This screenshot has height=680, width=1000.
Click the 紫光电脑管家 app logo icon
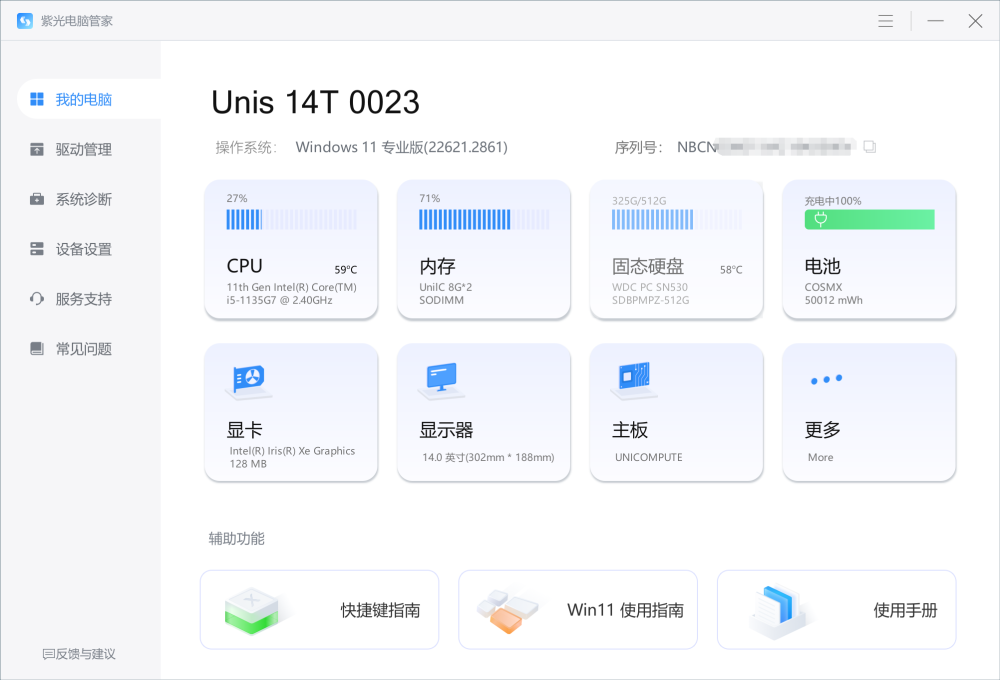(25, 21)
